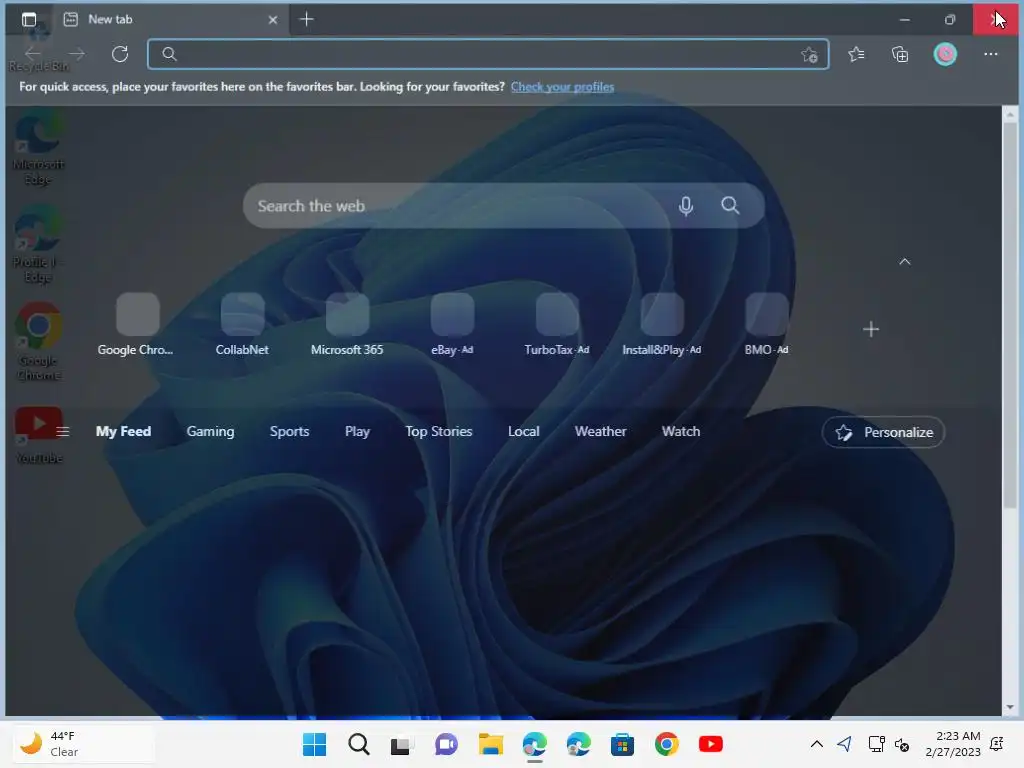The width and height of the screenshot is (1024, 768).
Task: Open the clock and date flyout
Action: pyautogui.click(x=953, y=744)
